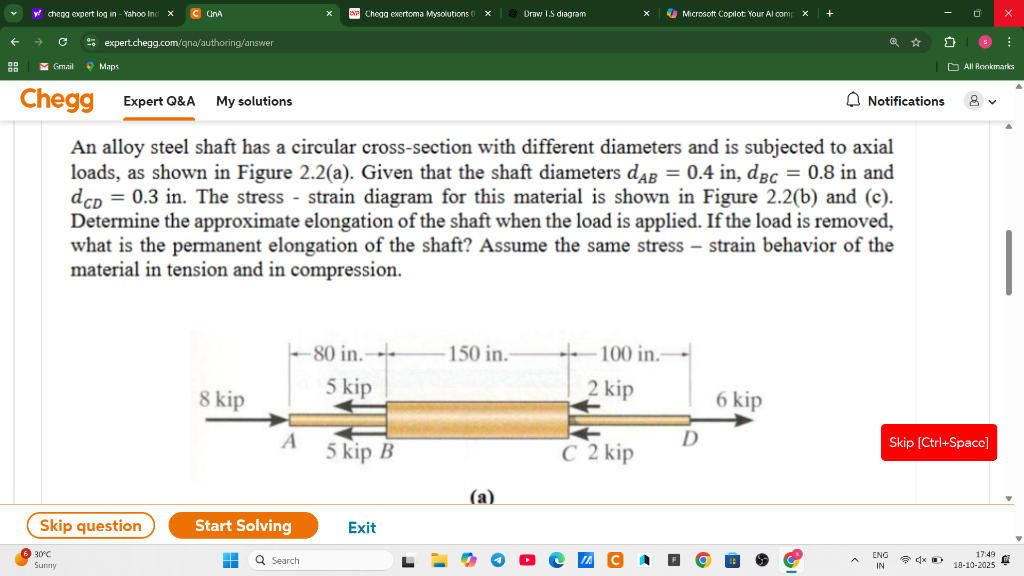The image size is (1024, 576).
Task: Open YouTube from the taskbar
Action: tap(527, 560)
